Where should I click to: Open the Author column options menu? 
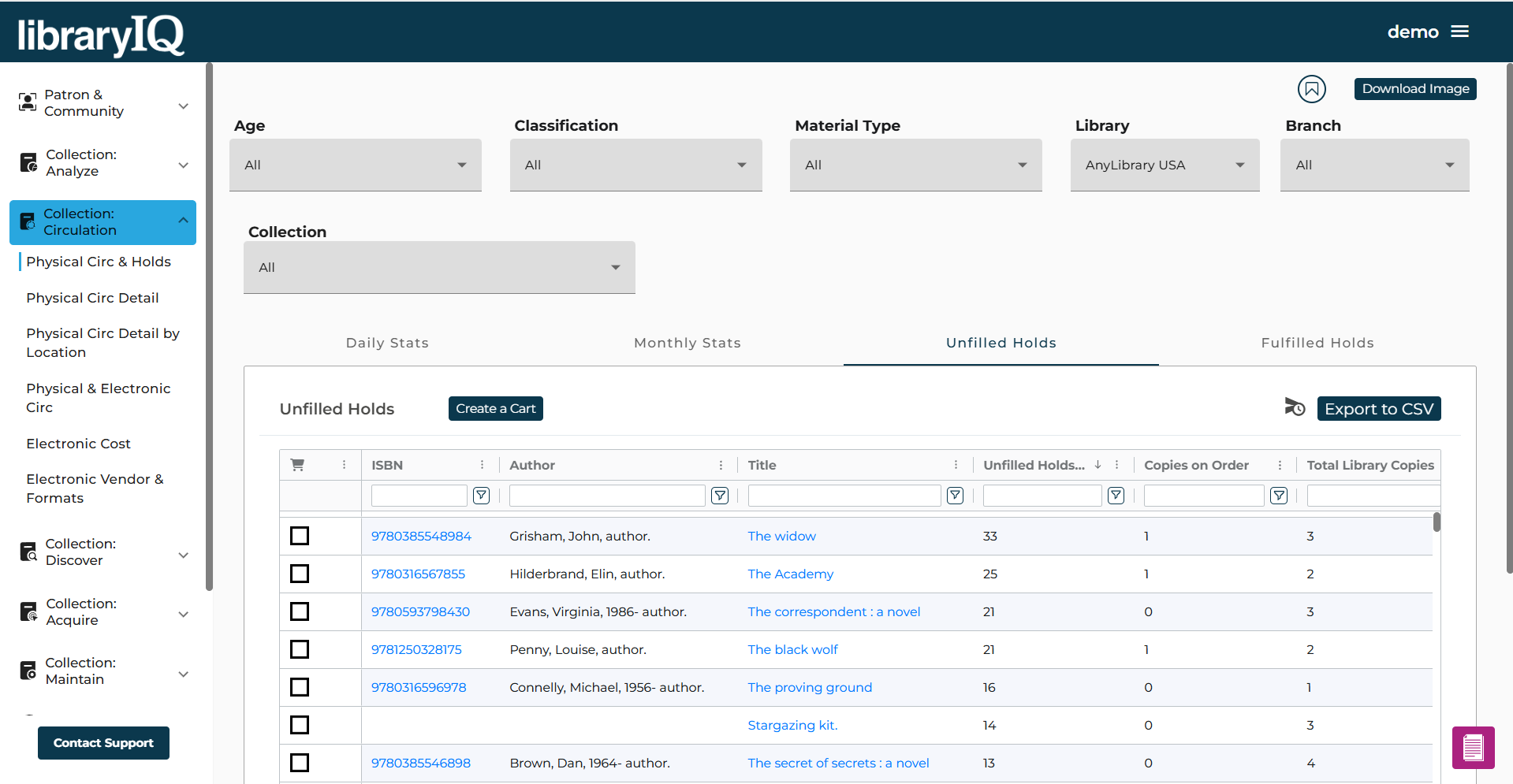[x=721, y=465]
